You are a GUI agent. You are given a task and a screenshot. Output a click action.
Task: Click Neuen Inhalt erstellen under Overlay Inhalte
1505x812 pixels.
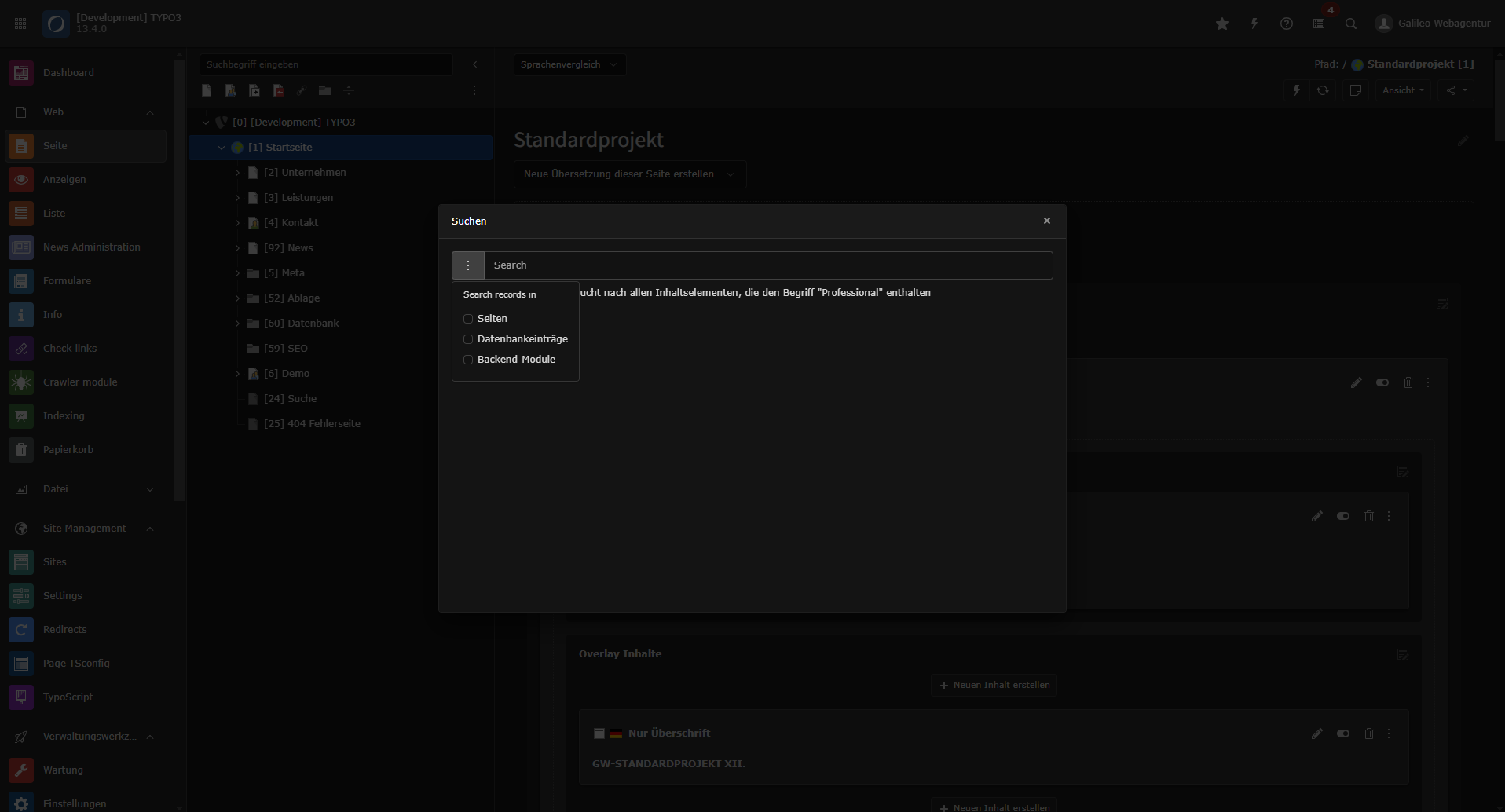coord(994,684)
